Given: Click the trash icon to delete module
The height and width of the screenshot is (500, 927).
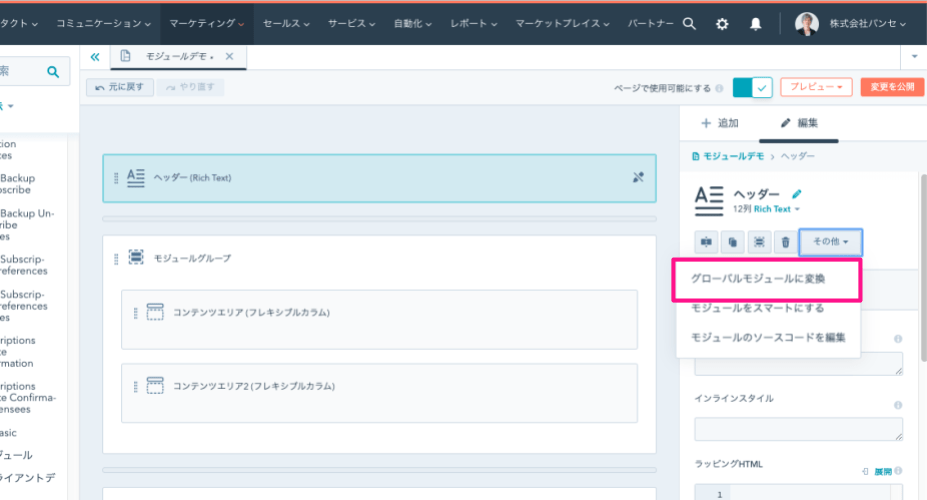Looking at the screenshot, I should 785,241.
